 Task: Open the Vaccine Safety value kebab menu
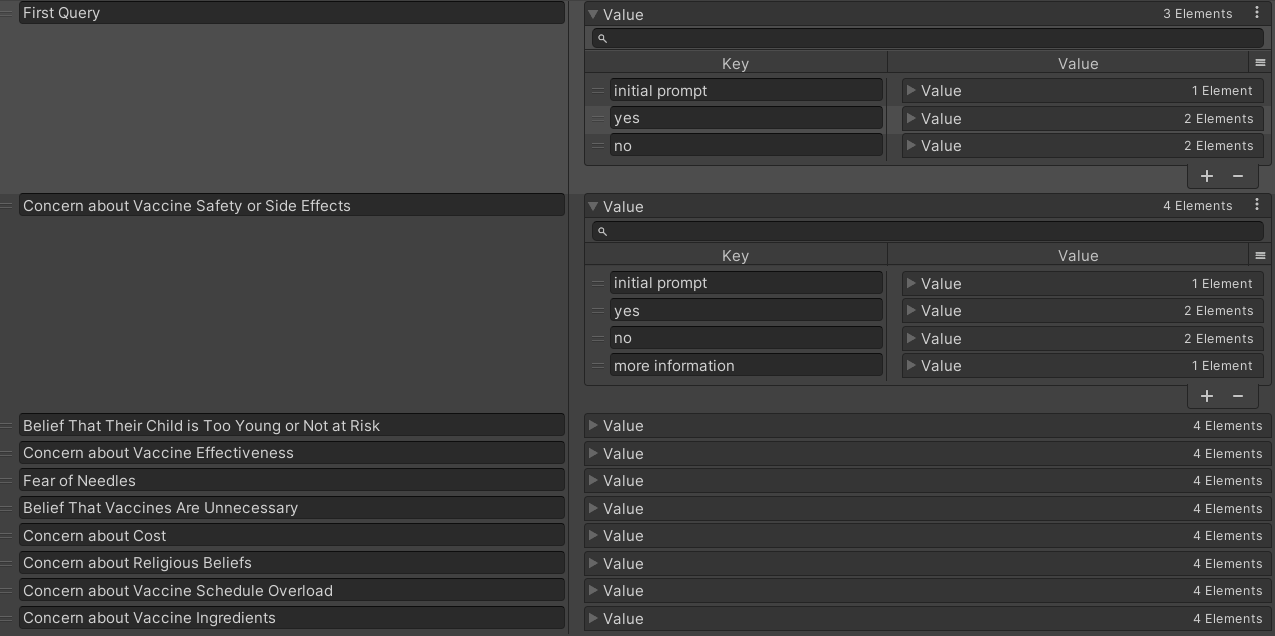point(1256,205)
